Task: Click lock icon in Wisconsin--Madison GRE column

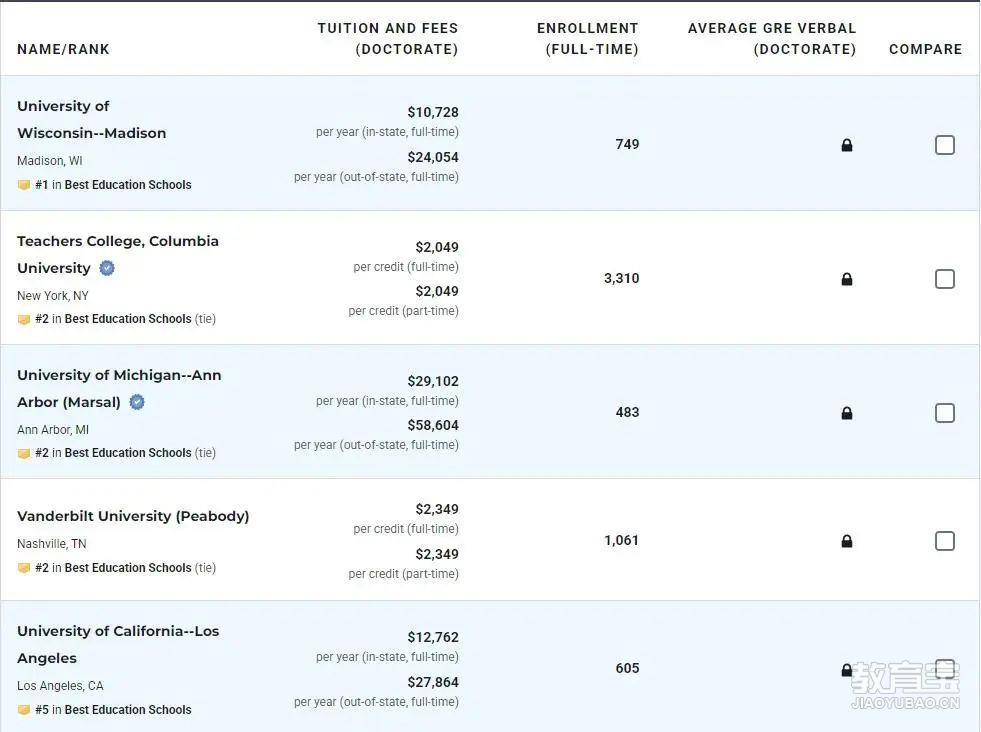Action: [846, 145]
